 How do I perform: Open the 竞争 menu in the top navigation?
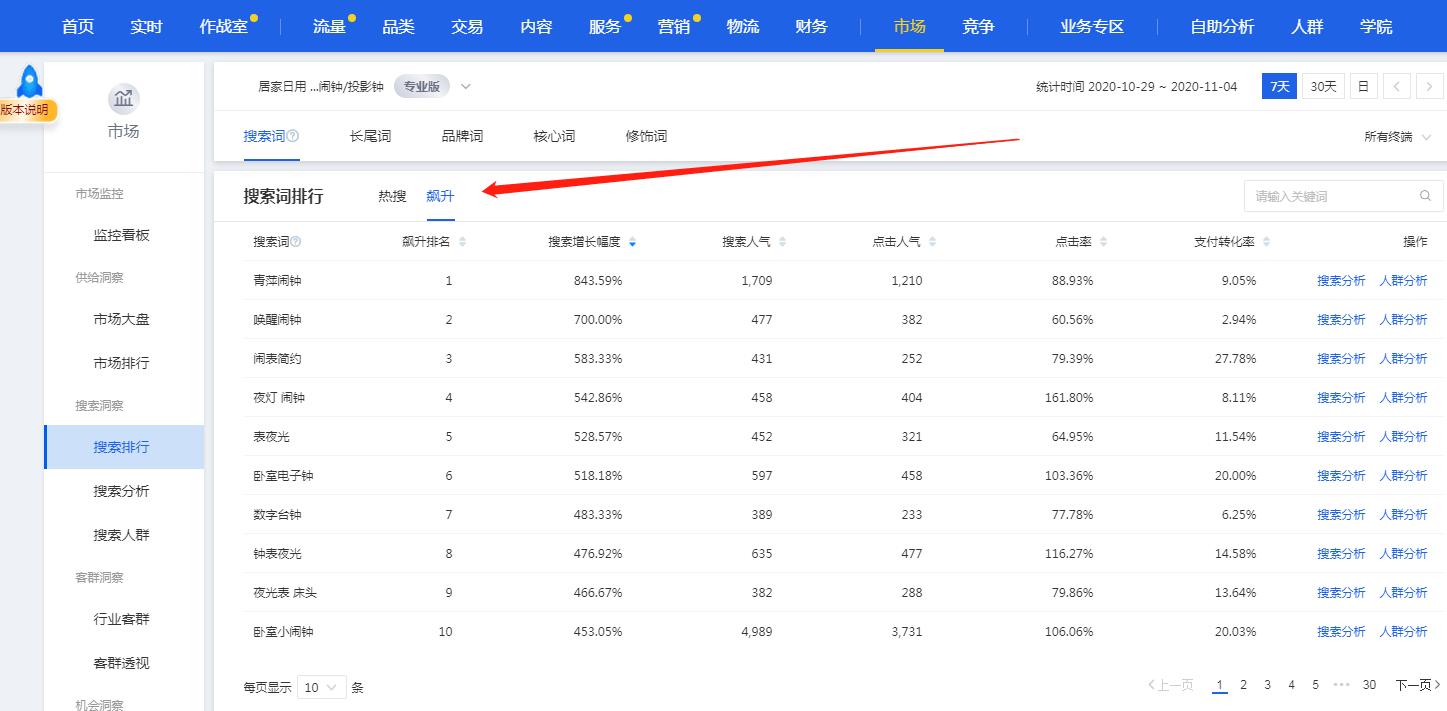coord(977,26)
